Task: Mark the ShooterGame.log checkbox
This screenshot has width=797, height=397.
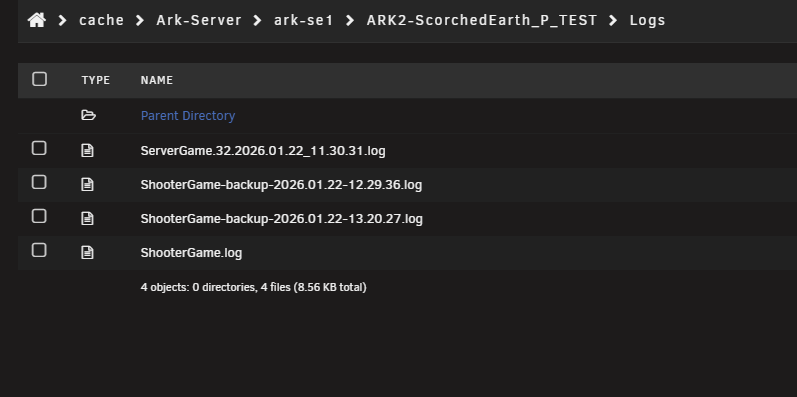Action: click(39, 250)
